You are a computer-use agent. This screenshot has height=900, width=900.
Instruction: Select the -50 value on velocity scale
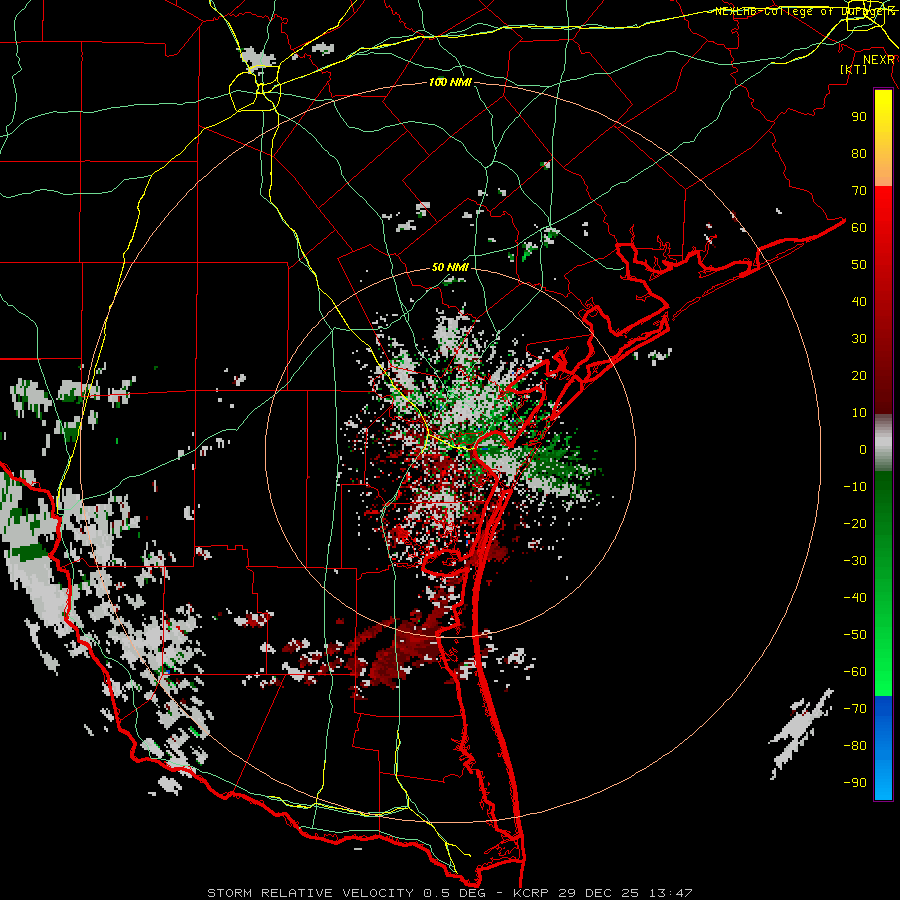[x=855, y=635]
